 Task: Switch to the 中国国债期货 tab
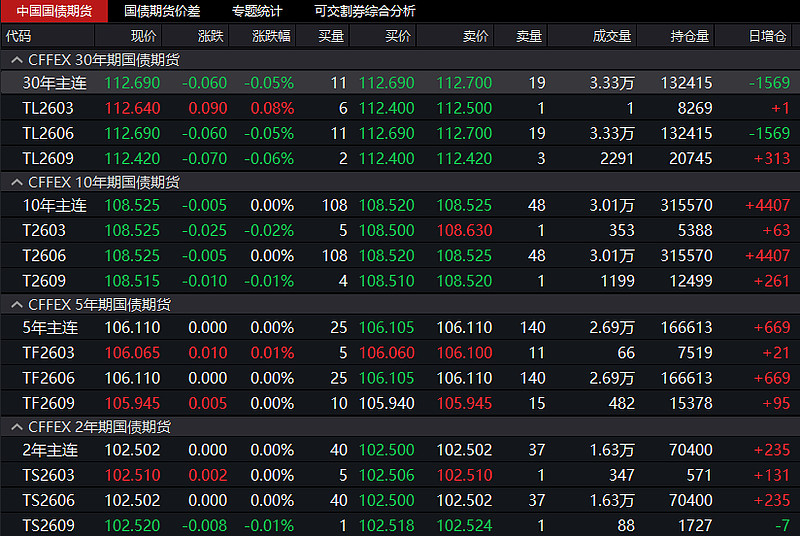coord(54,11)
